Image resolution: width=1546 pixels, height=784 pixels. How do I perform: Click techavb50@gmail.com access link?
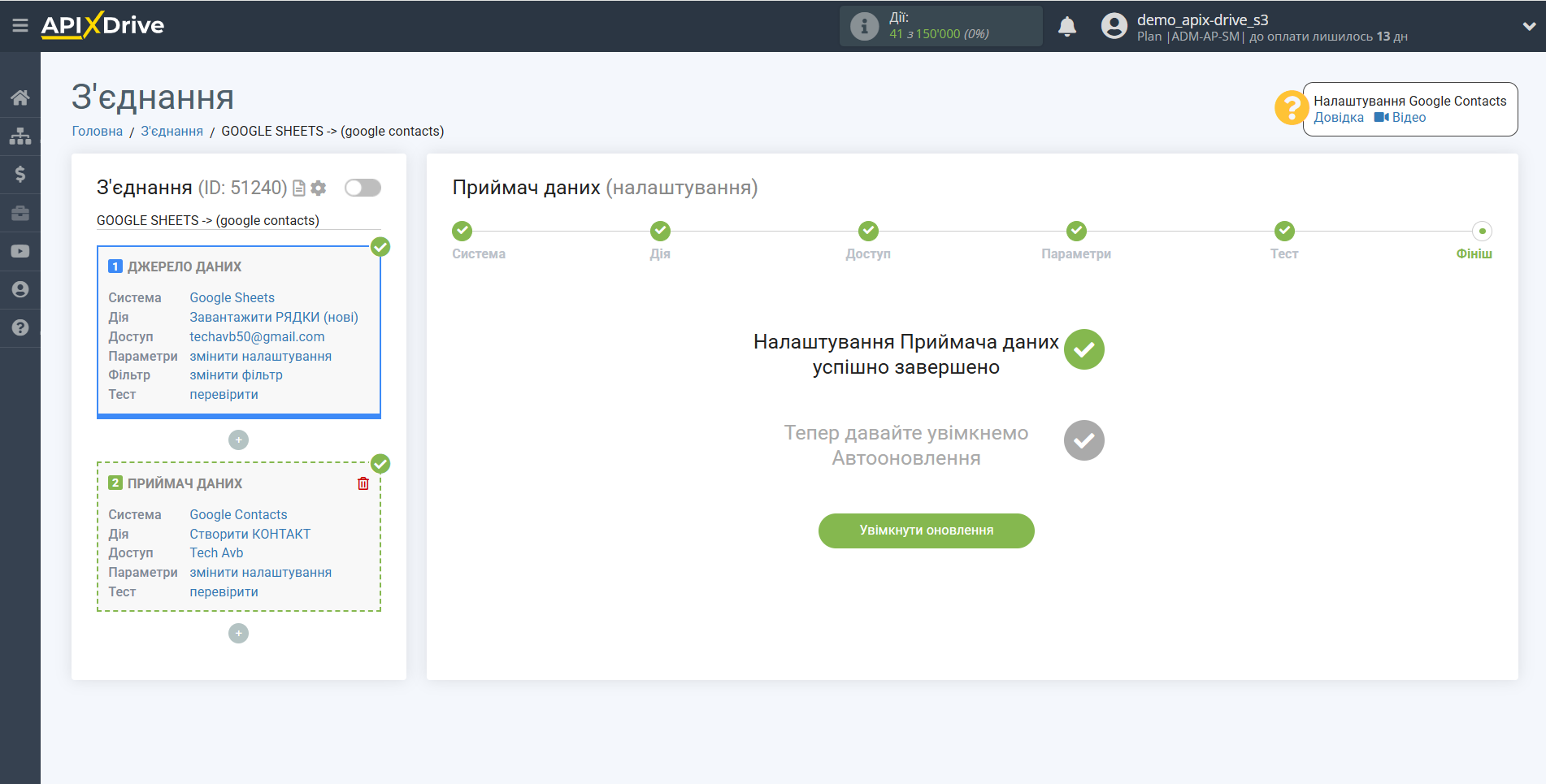tap(257, 336)
